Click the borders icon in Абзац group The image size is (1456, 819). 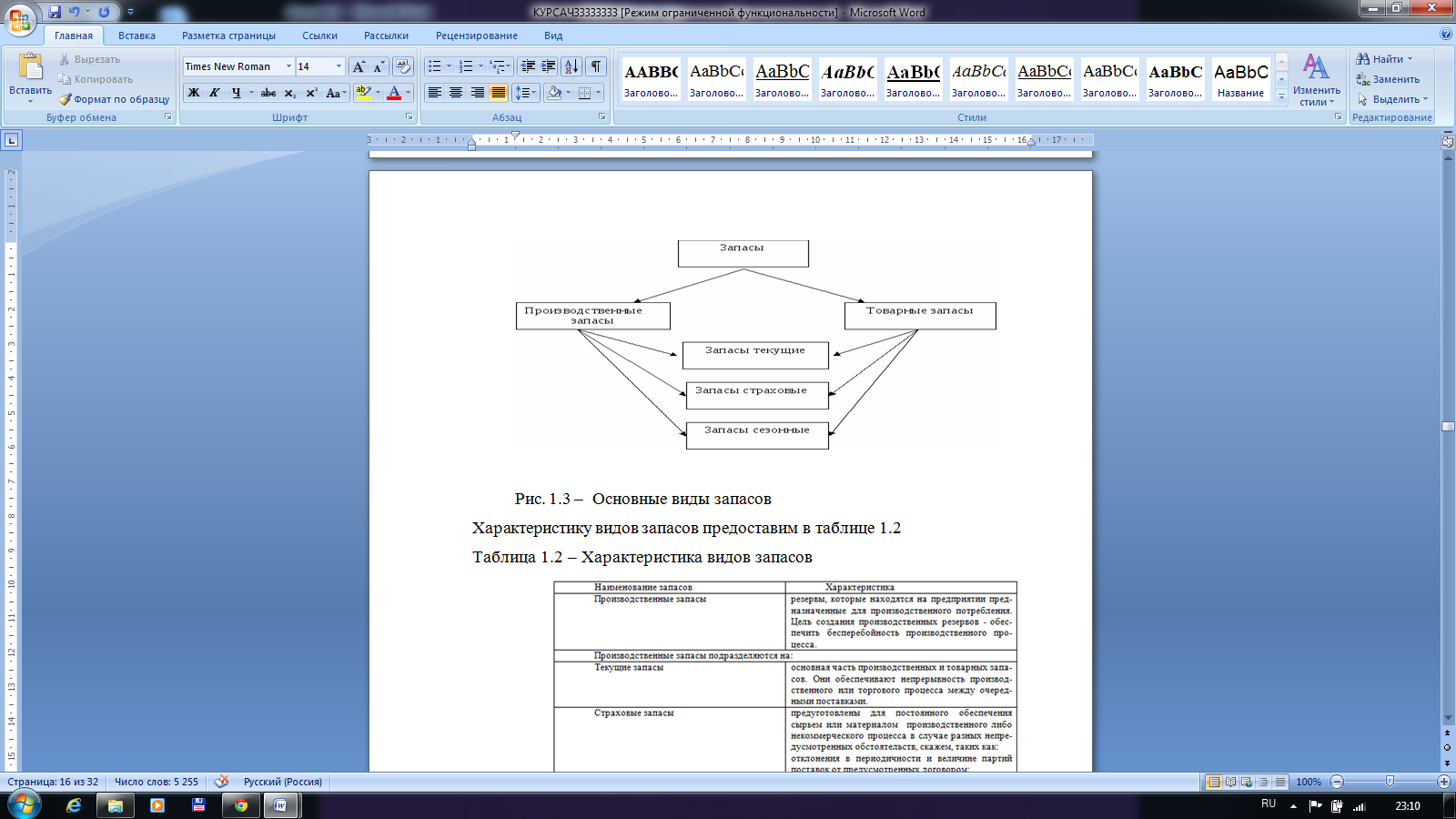point(585,93)
